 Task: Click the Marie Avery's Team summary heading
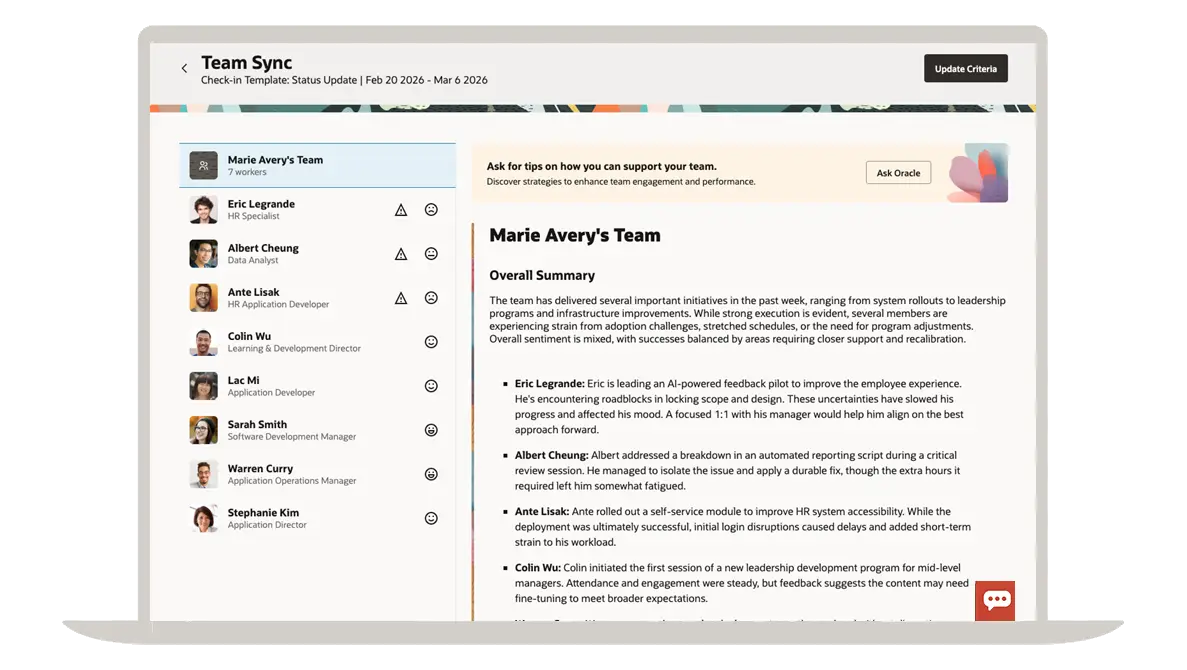574,236
